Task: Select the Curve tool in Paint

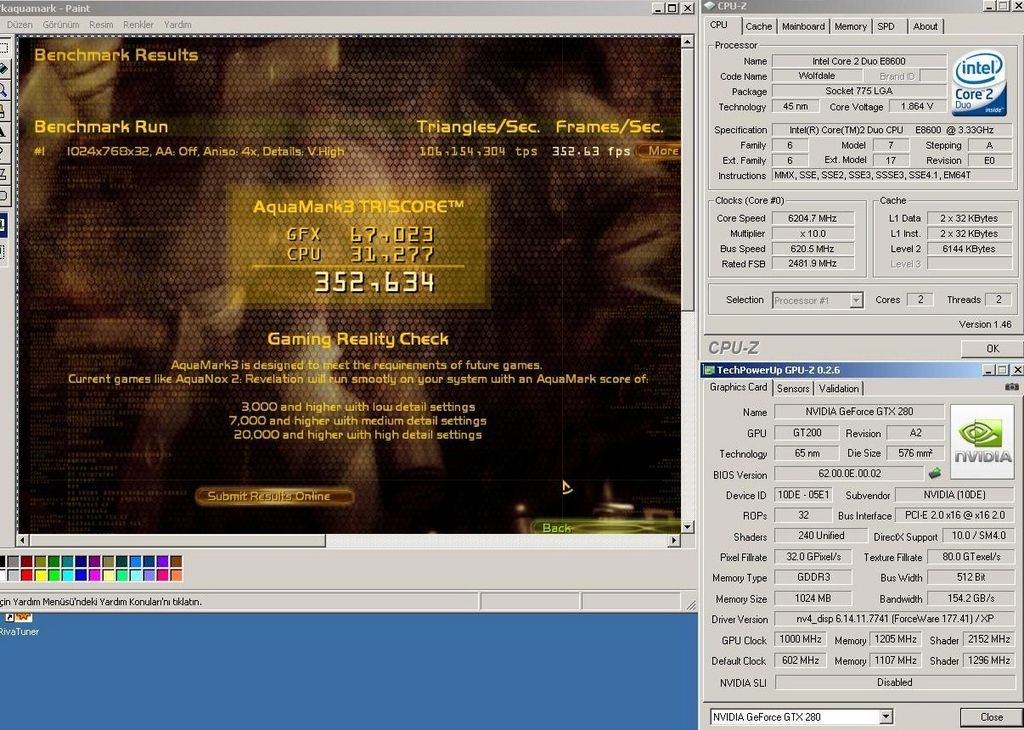Action: 3,153
